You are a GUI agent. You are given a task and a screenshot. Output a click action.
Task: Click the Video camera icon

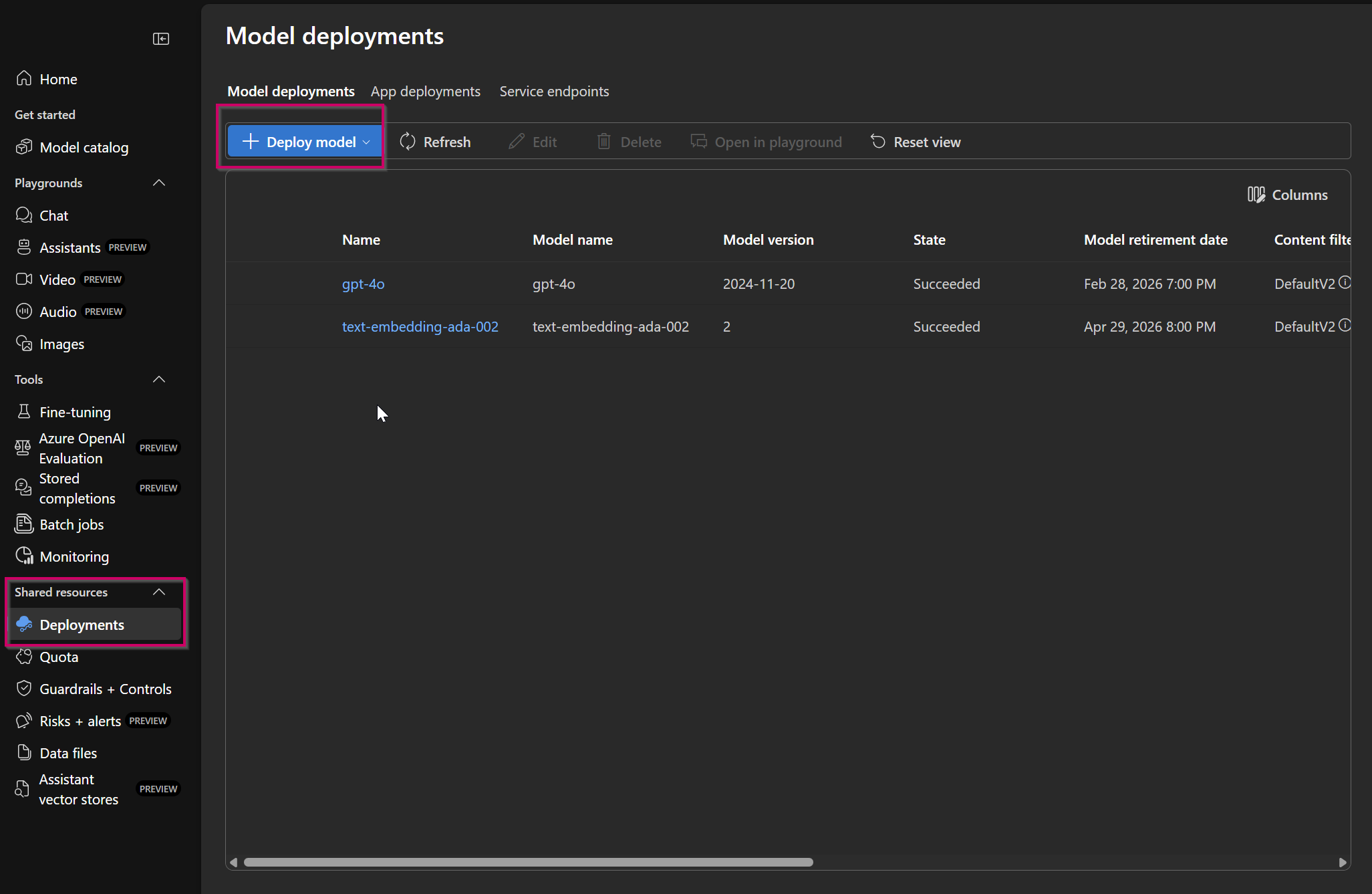point(24,279)
